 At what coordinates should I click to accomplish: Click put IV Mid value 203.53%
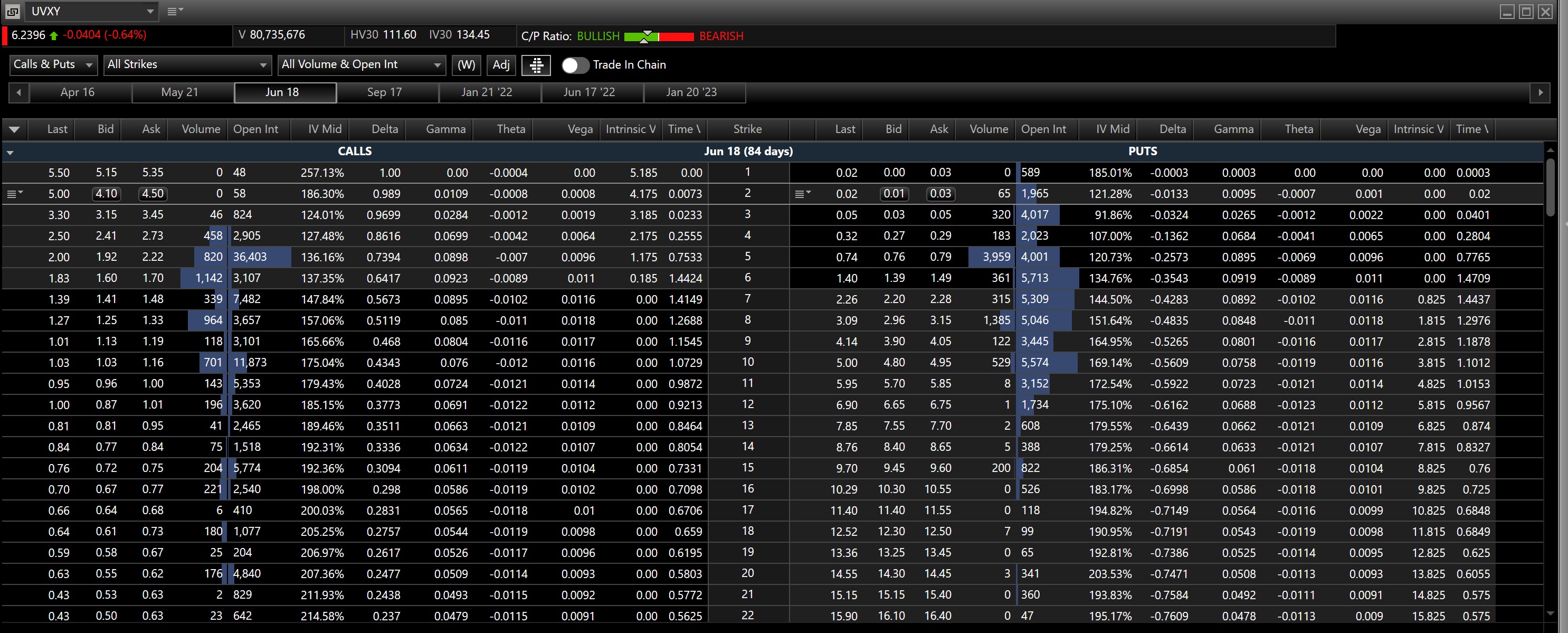click(1110, 574)
